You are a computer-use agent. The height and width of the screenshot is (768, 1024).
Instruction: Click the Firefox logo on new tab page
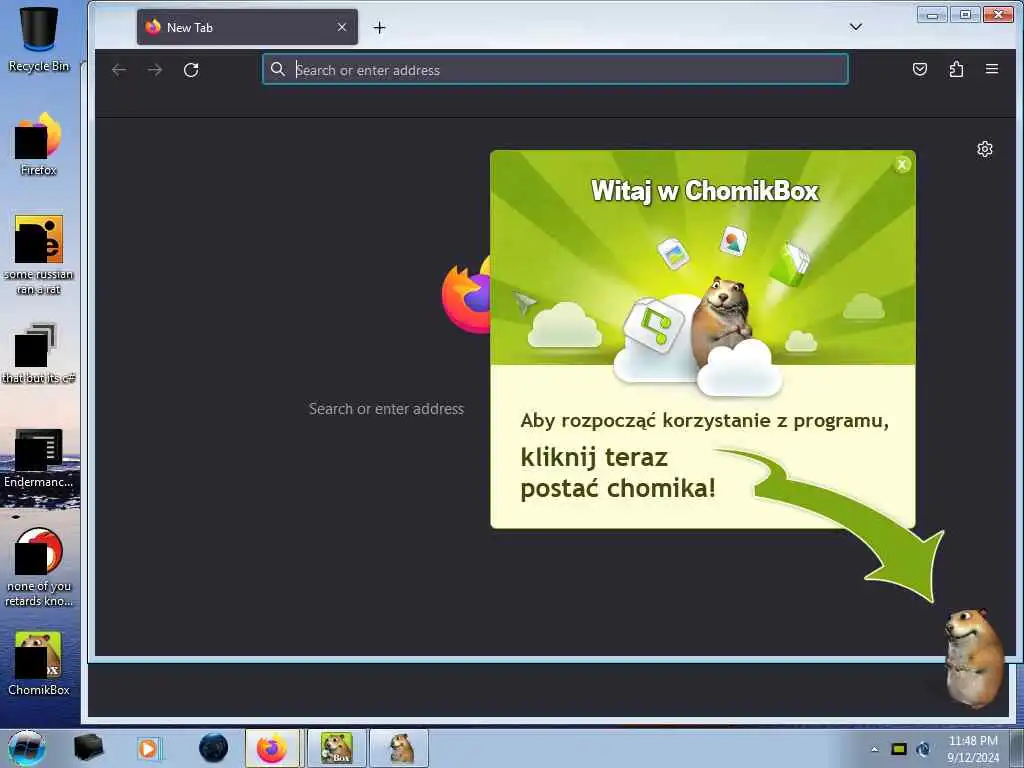click(466, 295)
